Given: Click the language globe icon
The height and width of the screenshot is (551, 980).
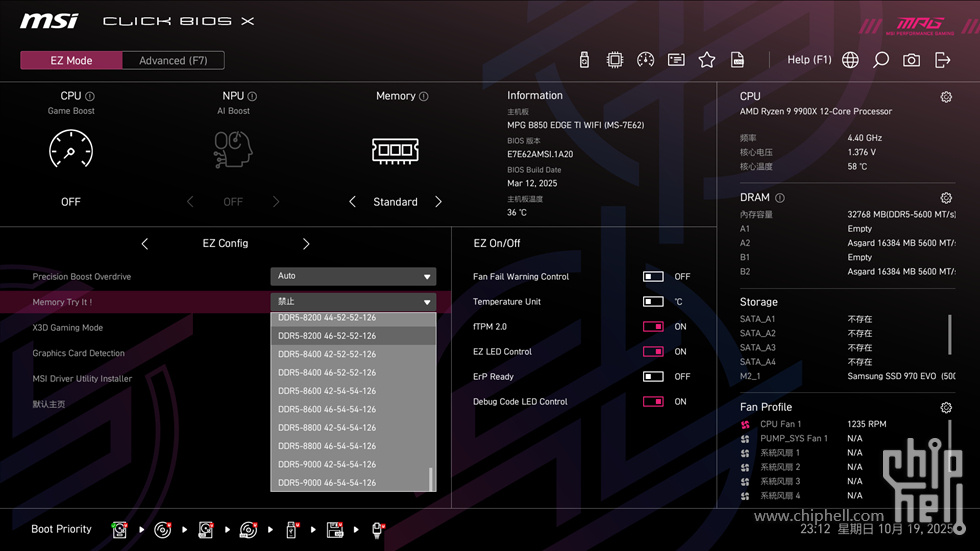Looking at the screenshot, I should (x=850, y=60).
